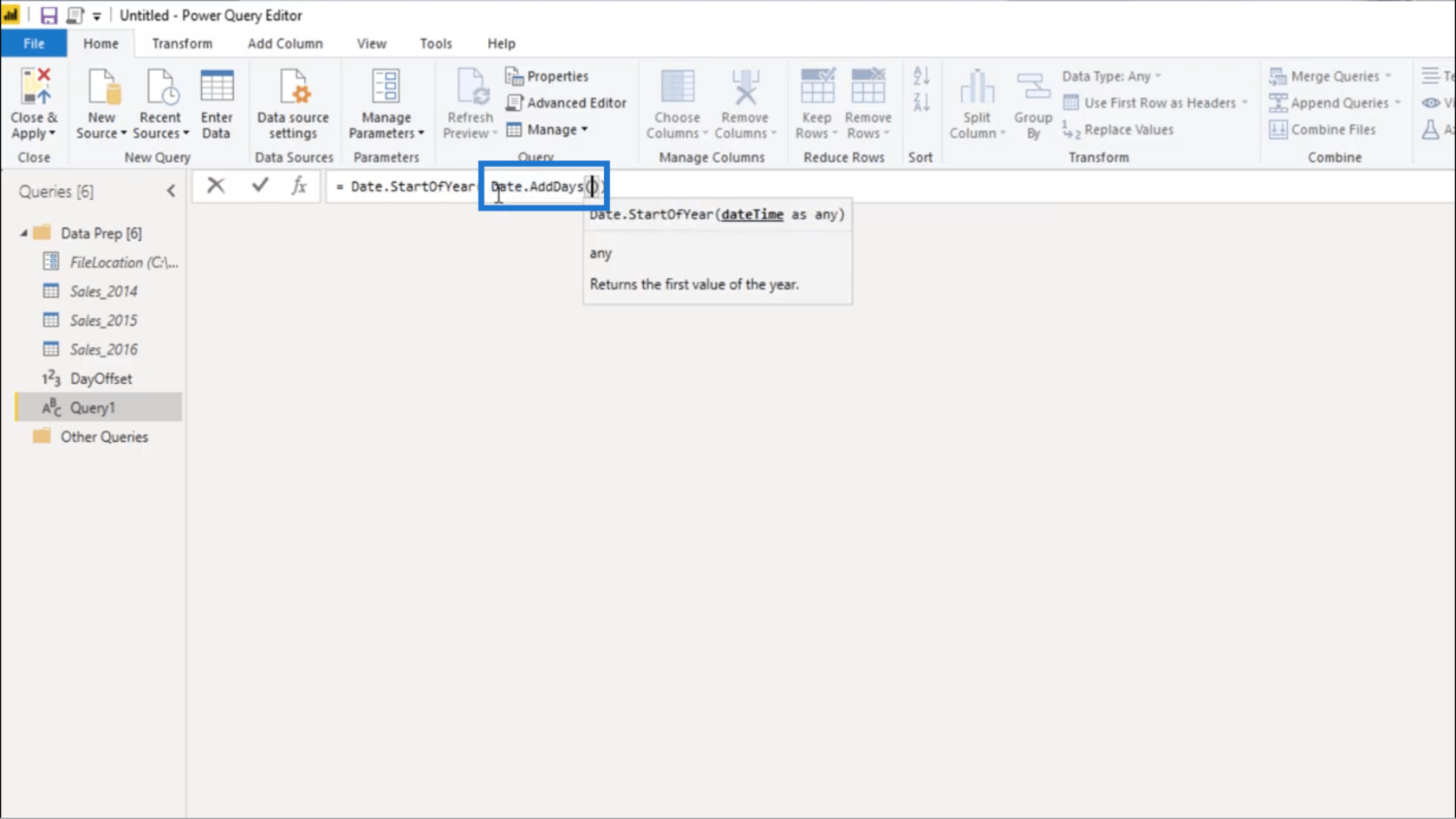This screenshot has height=819, width=1456.
Task: Open the Quick Access Toolbar customize arrow
Action: (96, 16)
